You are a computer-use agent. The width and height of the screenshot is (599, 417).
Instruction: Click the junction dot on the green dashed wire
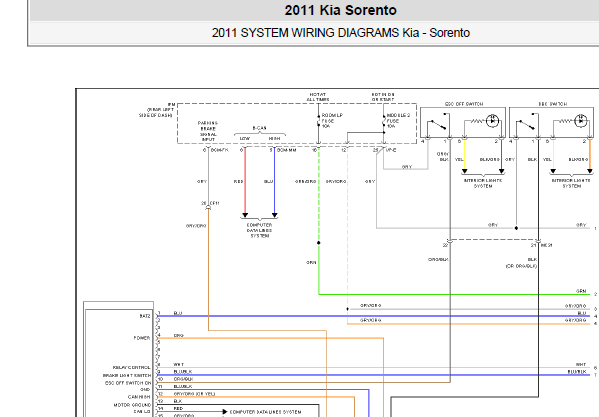pyautogui.click(x=319, y=242)
